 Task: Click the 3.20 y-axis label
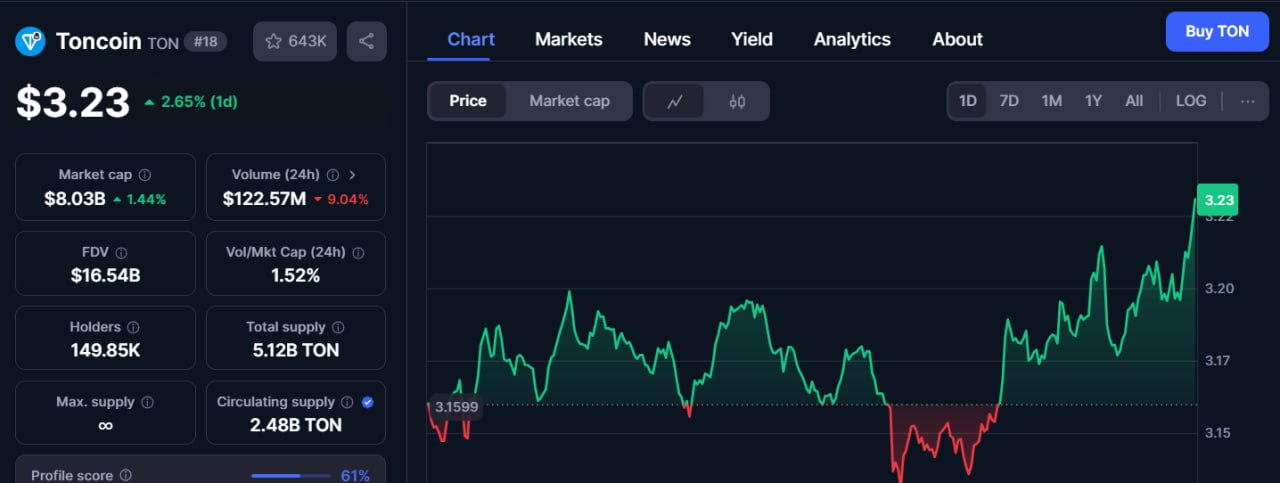pyautogui.click(x=1219, y=289)
